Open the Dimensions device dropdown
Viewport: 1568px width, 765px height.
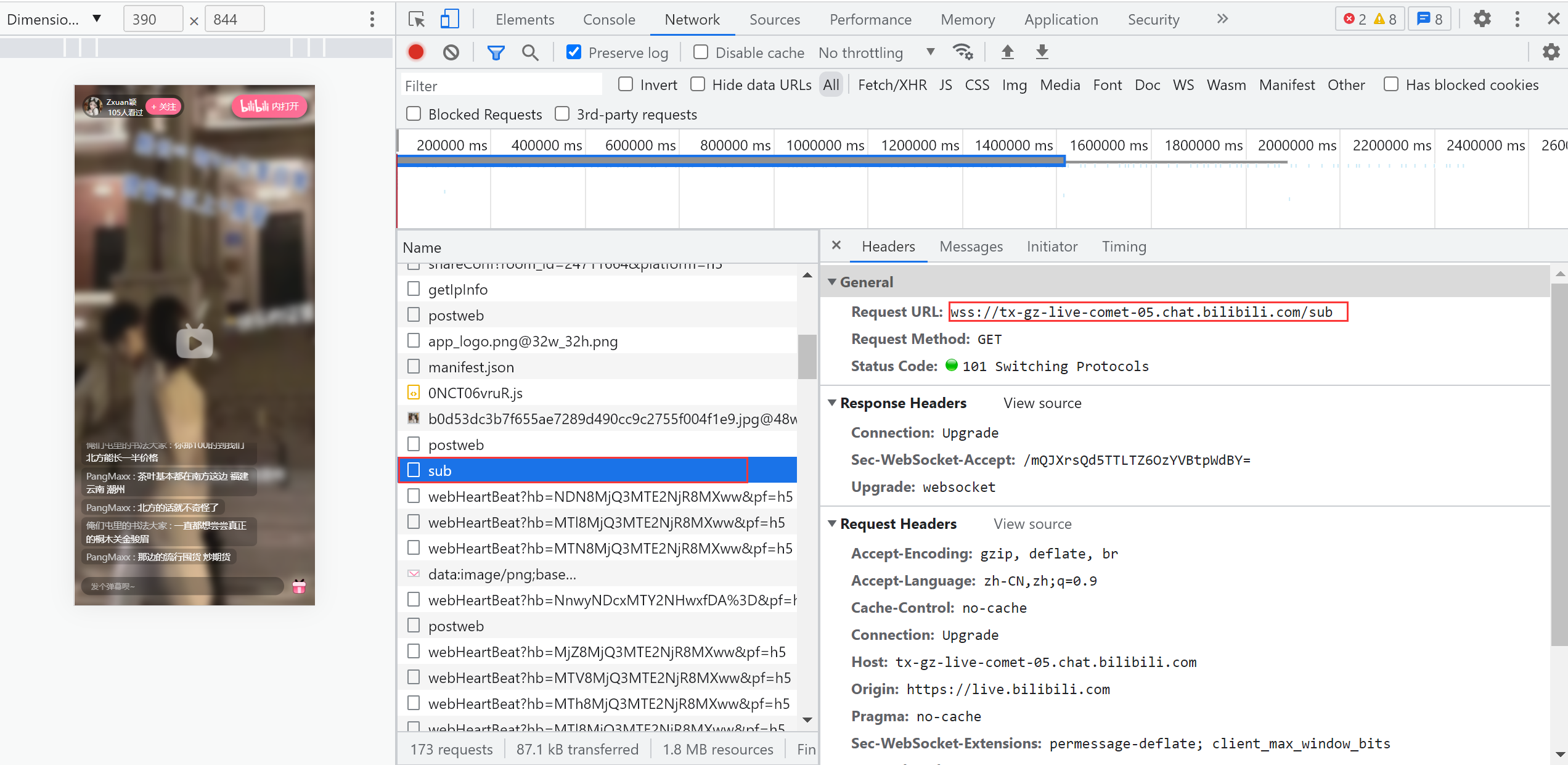[x=54, y=19]
